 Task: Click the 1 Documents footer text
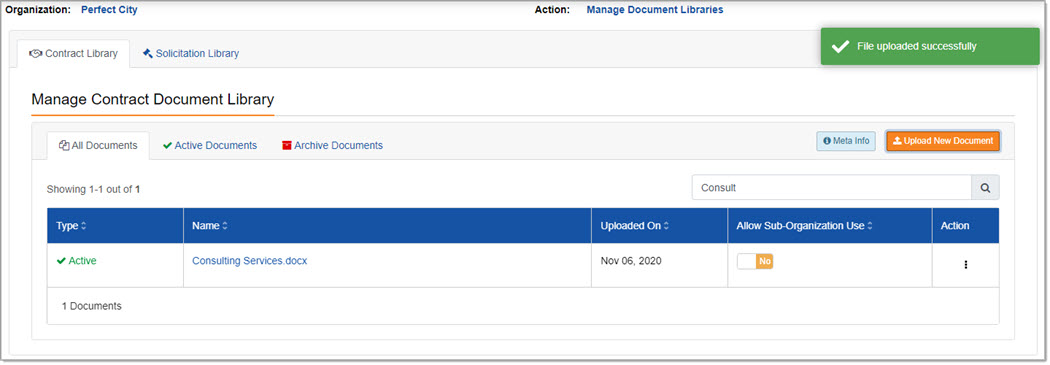click(92, 306)
